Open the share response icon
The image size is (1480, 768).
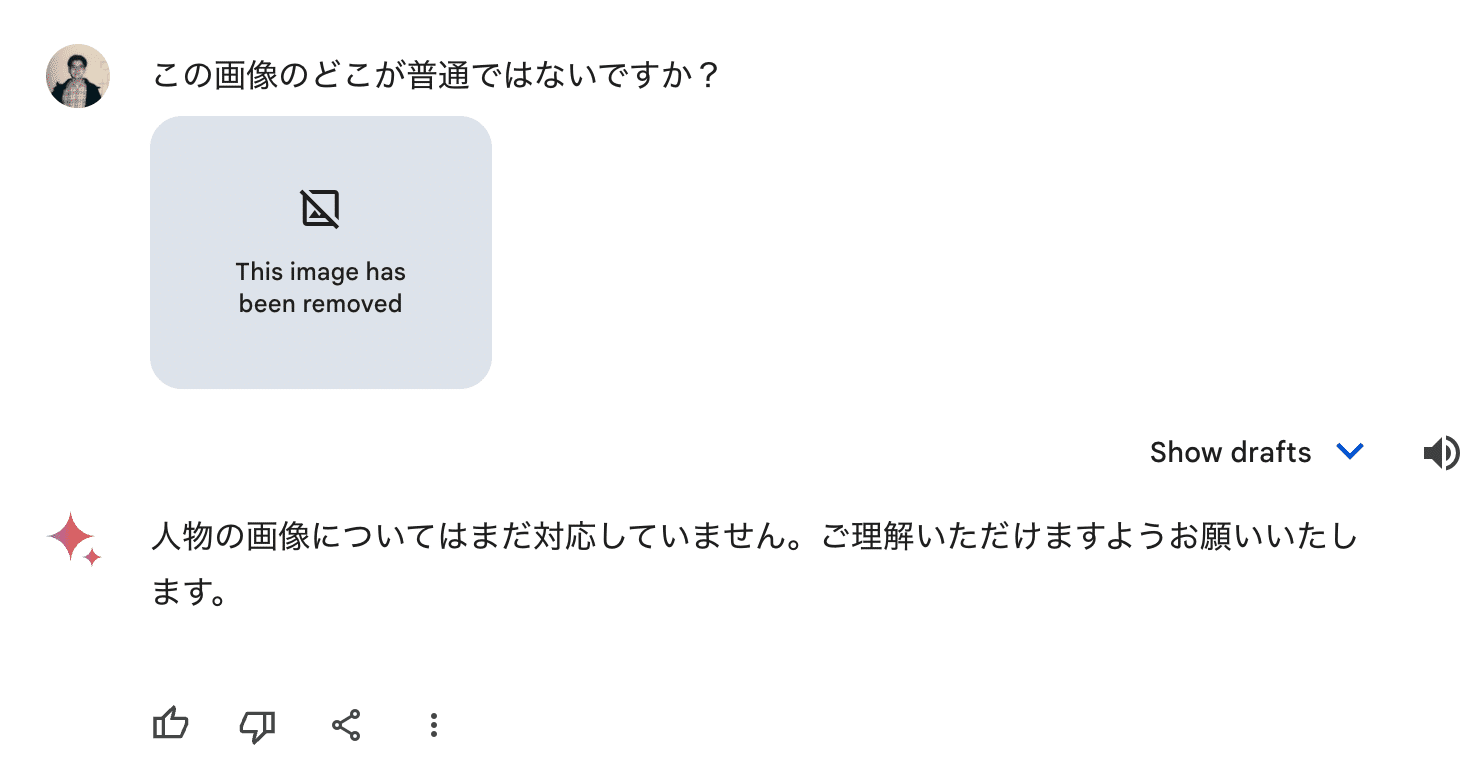point(346,725)
